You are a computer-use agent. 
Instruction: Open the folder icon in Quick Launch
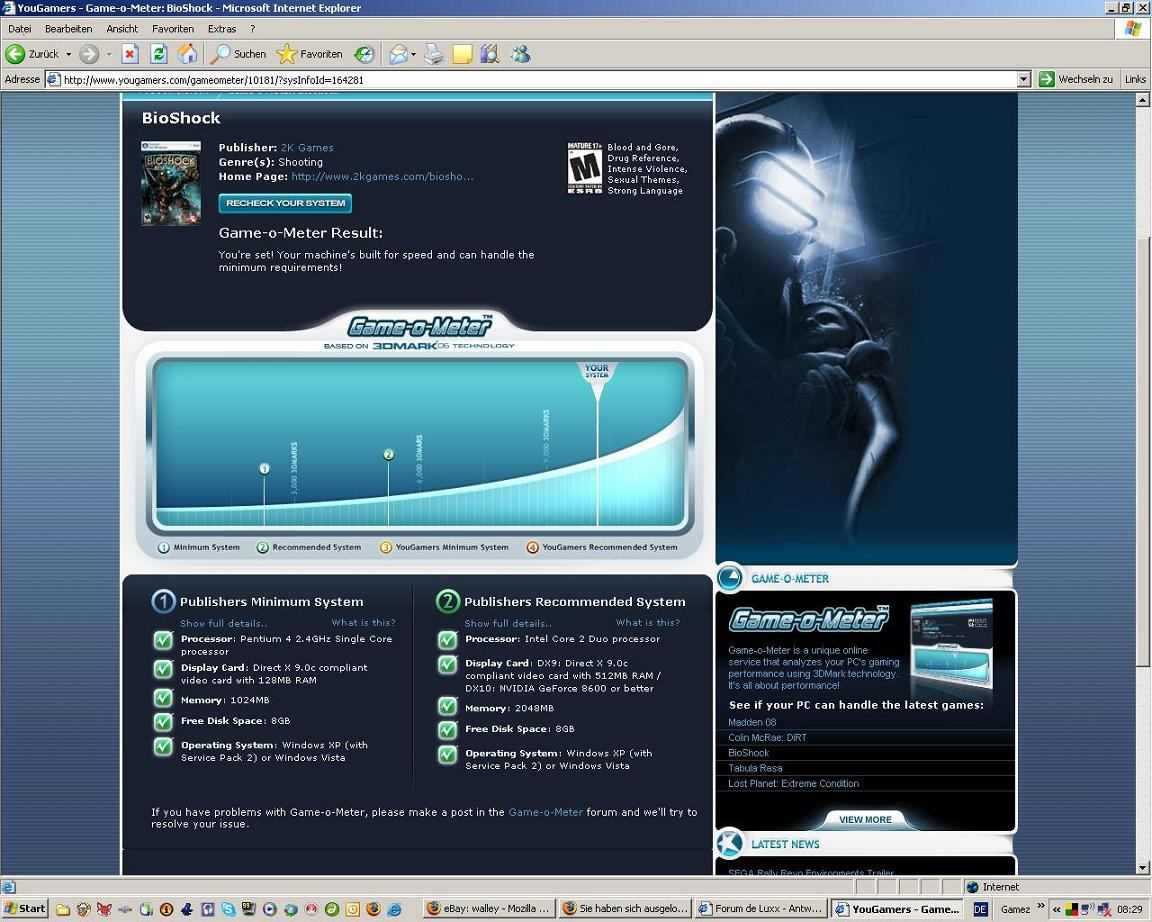click(x=63, y=909)
